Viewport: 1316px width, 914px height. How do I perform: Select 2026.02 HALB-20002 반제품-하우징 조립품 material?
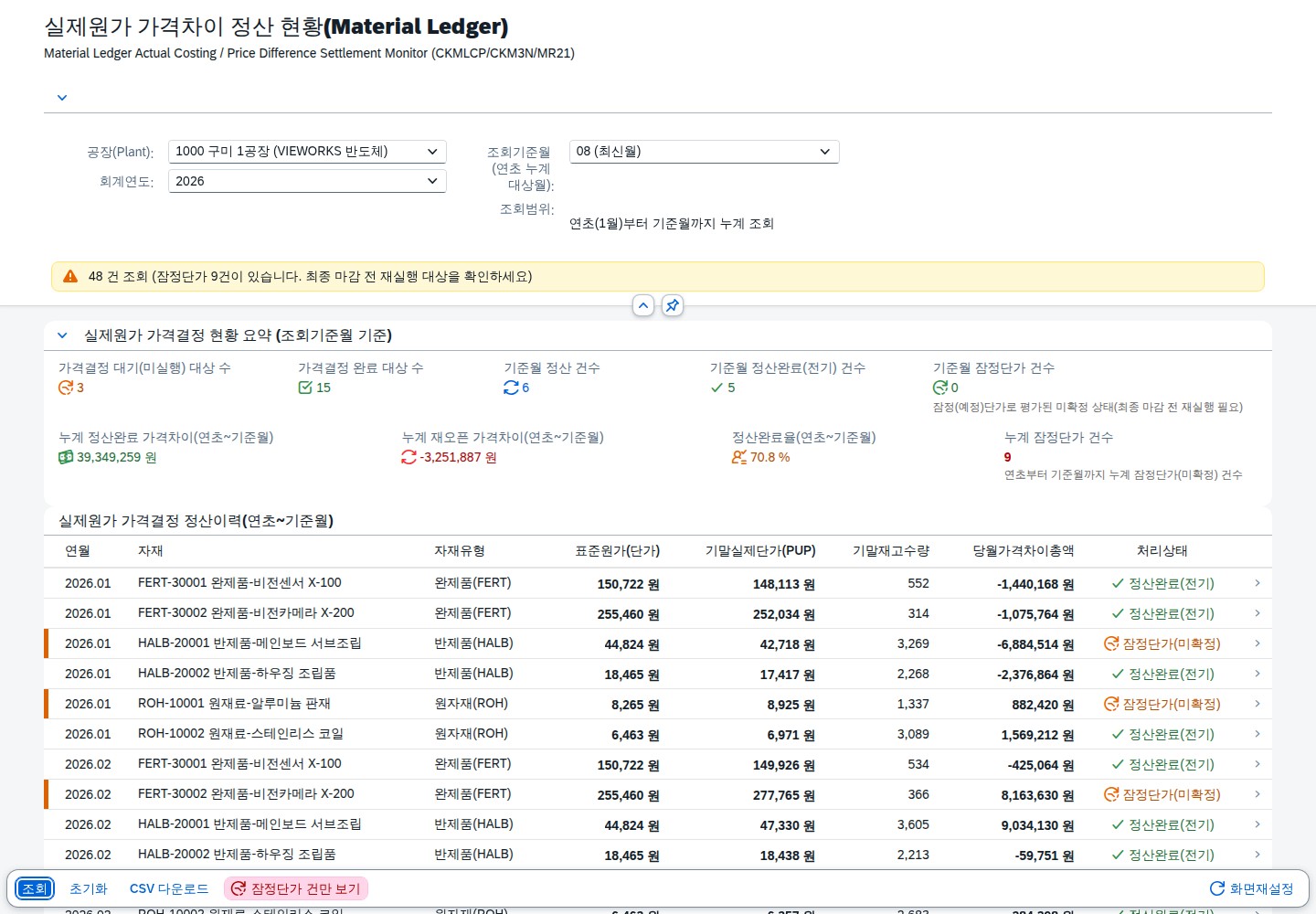pyautogui.click(x=237, y=855)
